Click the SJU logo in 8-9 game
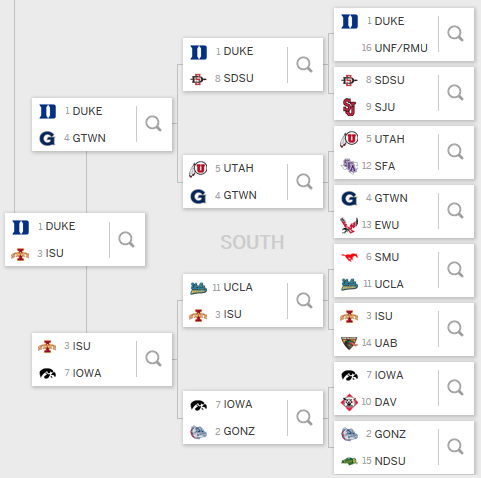481x478 pixels. pos(349,107)
